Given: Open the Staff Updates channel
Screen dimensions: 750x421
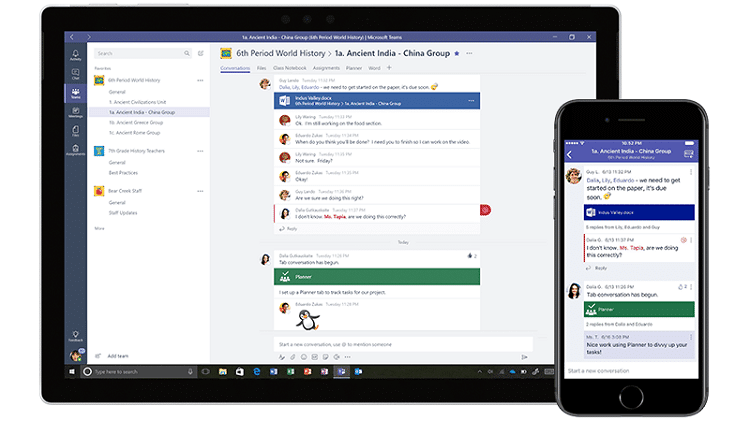Looking at the screenshot, I should pyautogui.click(x=122, y=213).
